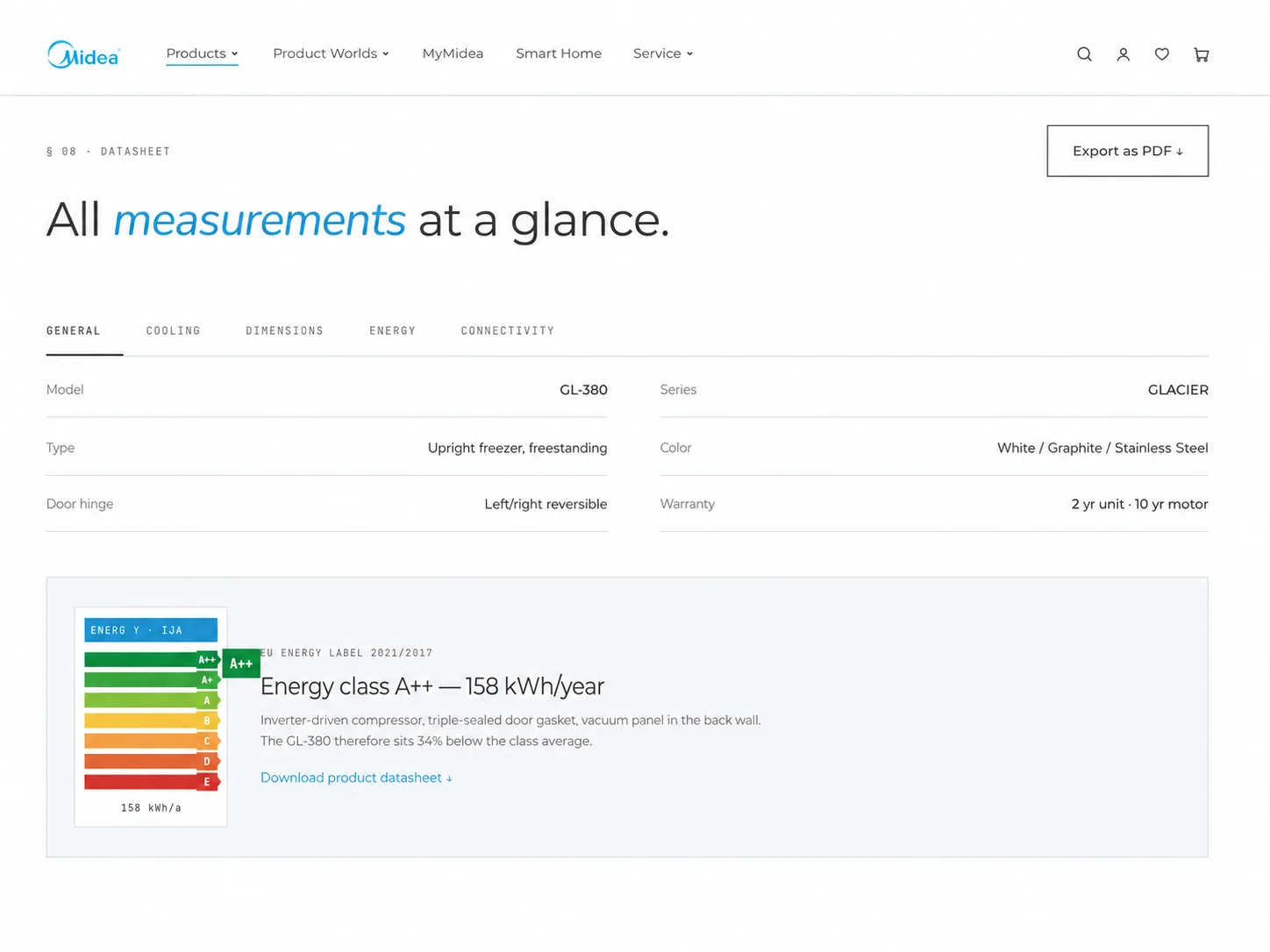Click the § 08 · Datasheet section label
1270x952 pixels.
109,152
